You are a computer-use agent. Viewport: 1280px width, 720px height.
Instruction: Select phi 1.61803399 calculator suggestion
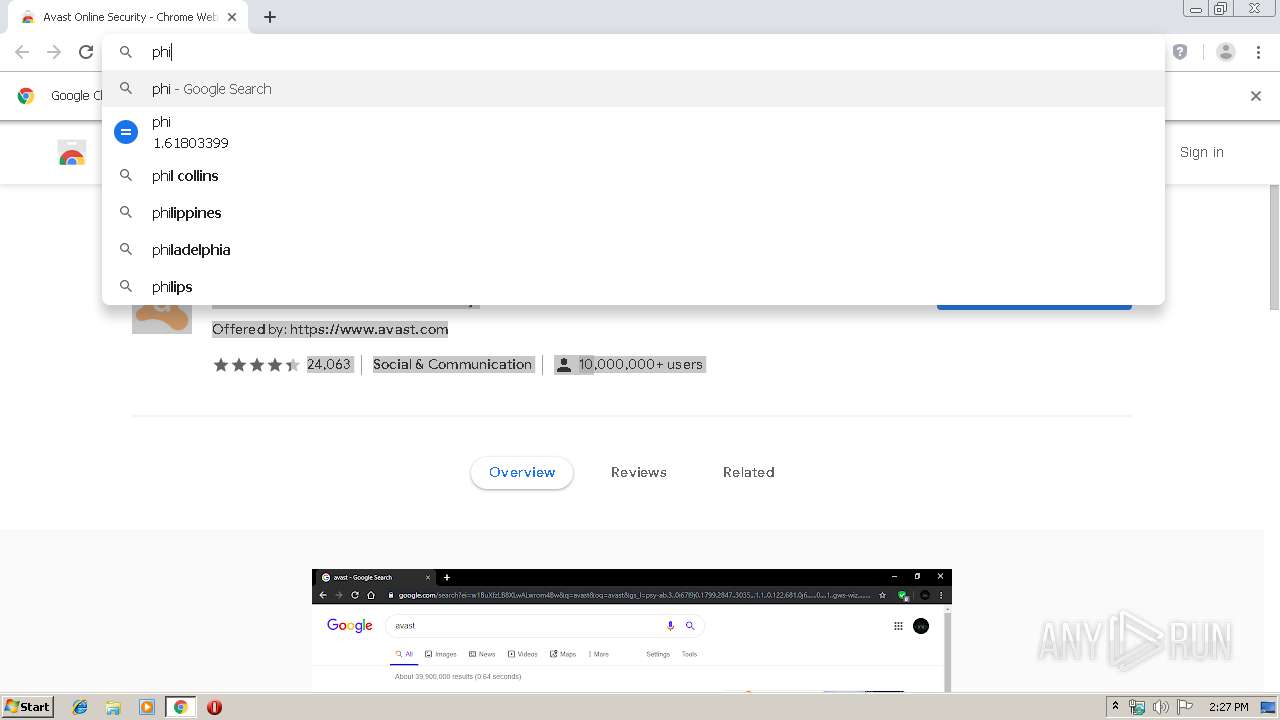point(633,132)
